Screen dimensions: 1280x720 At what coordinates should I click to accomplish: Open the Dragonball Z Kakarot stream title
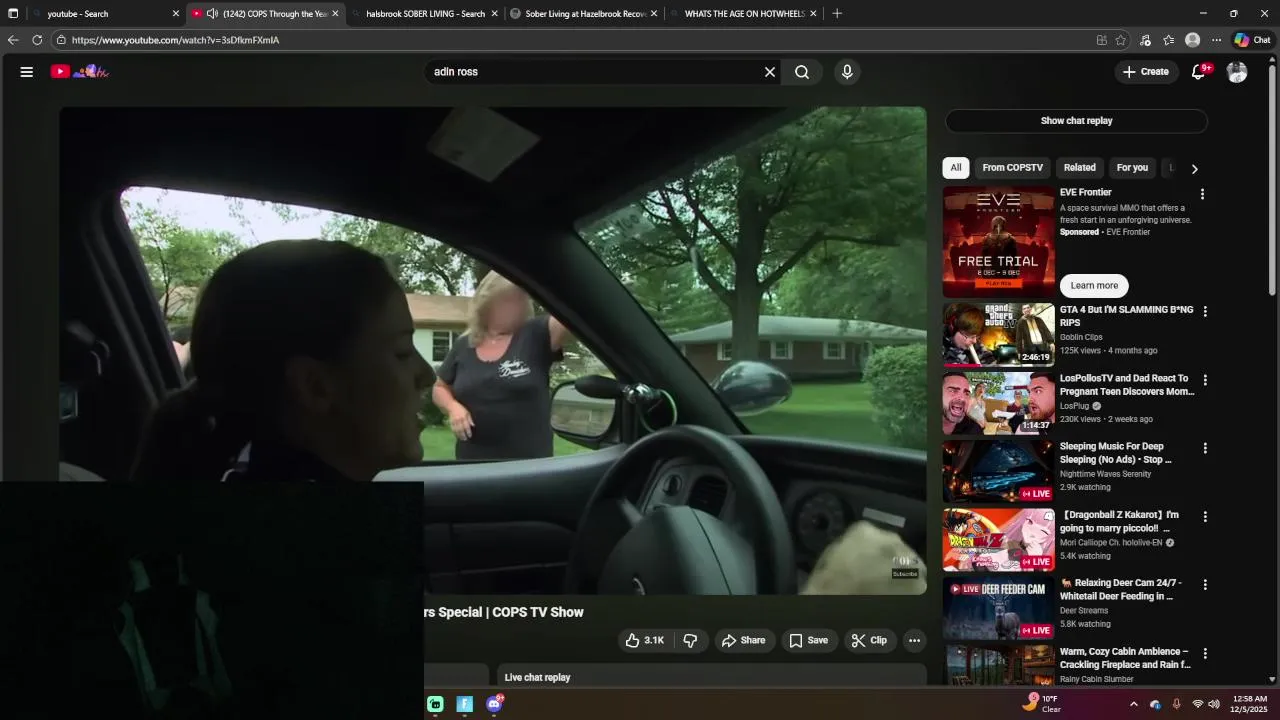click(1119, 522)
